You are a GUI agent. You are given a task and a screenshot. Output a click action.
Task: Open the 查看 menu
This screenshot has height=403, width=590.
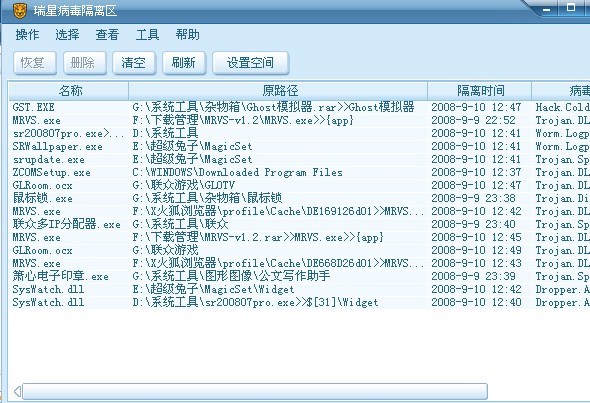(x=107, y=35)
